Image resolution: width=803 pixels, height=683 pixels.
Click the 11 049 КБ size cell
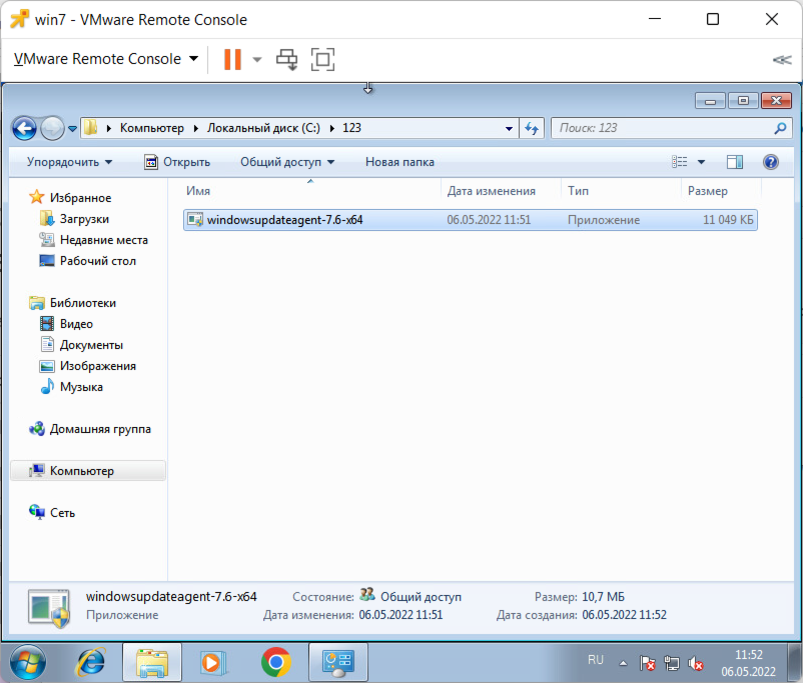tap(728, 220)
